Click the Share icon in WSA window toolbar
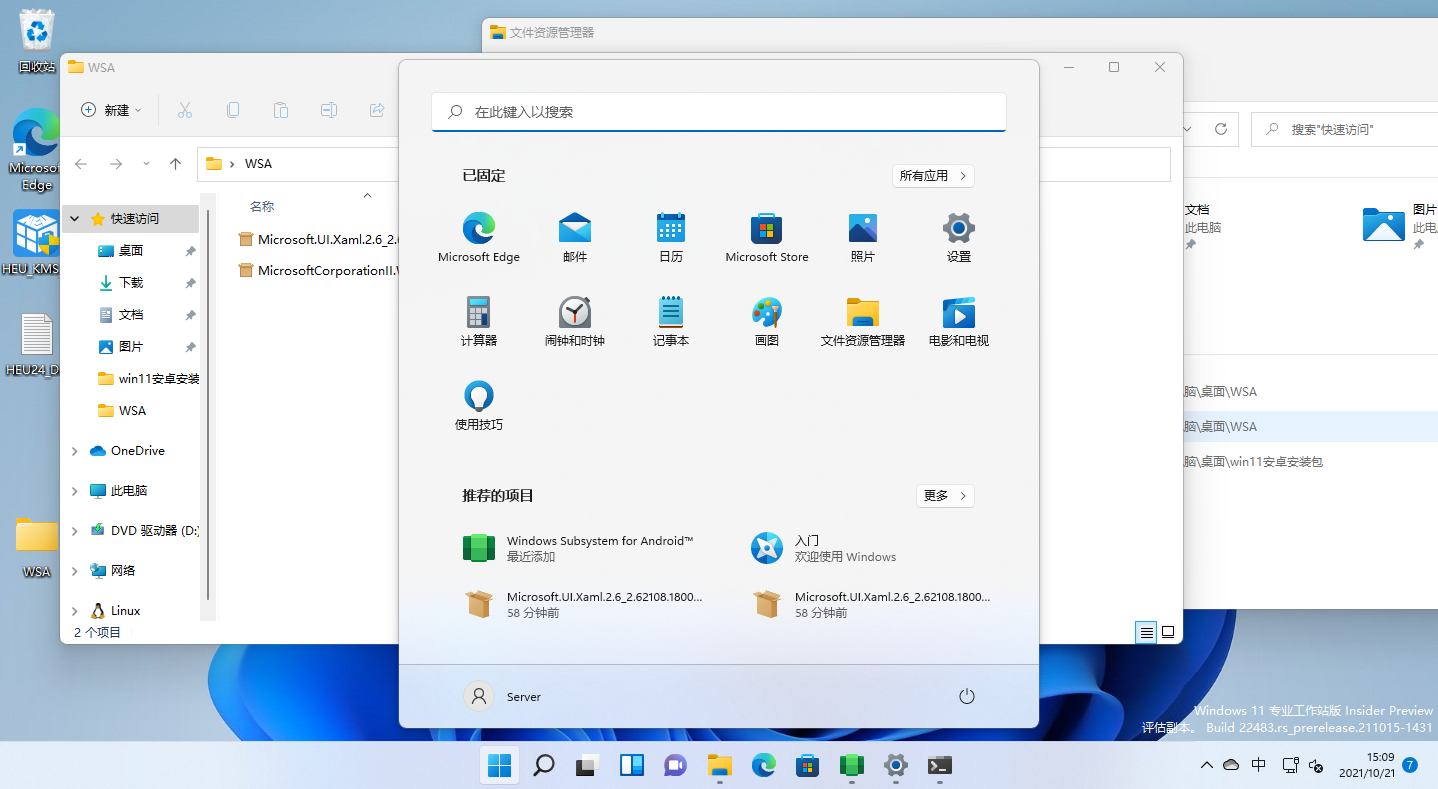Image resolution: width=1438 pixels, height=789 pixels. point(377,110)
